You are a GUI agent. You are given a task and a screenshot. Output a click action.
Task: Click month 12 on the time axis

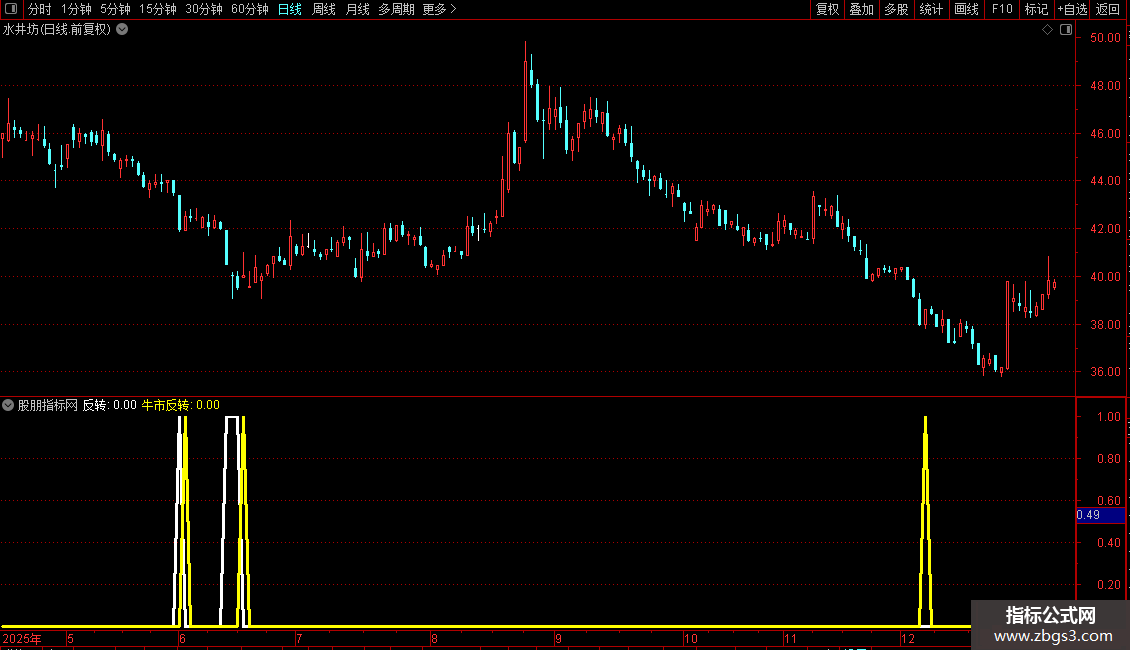[907, 638]
